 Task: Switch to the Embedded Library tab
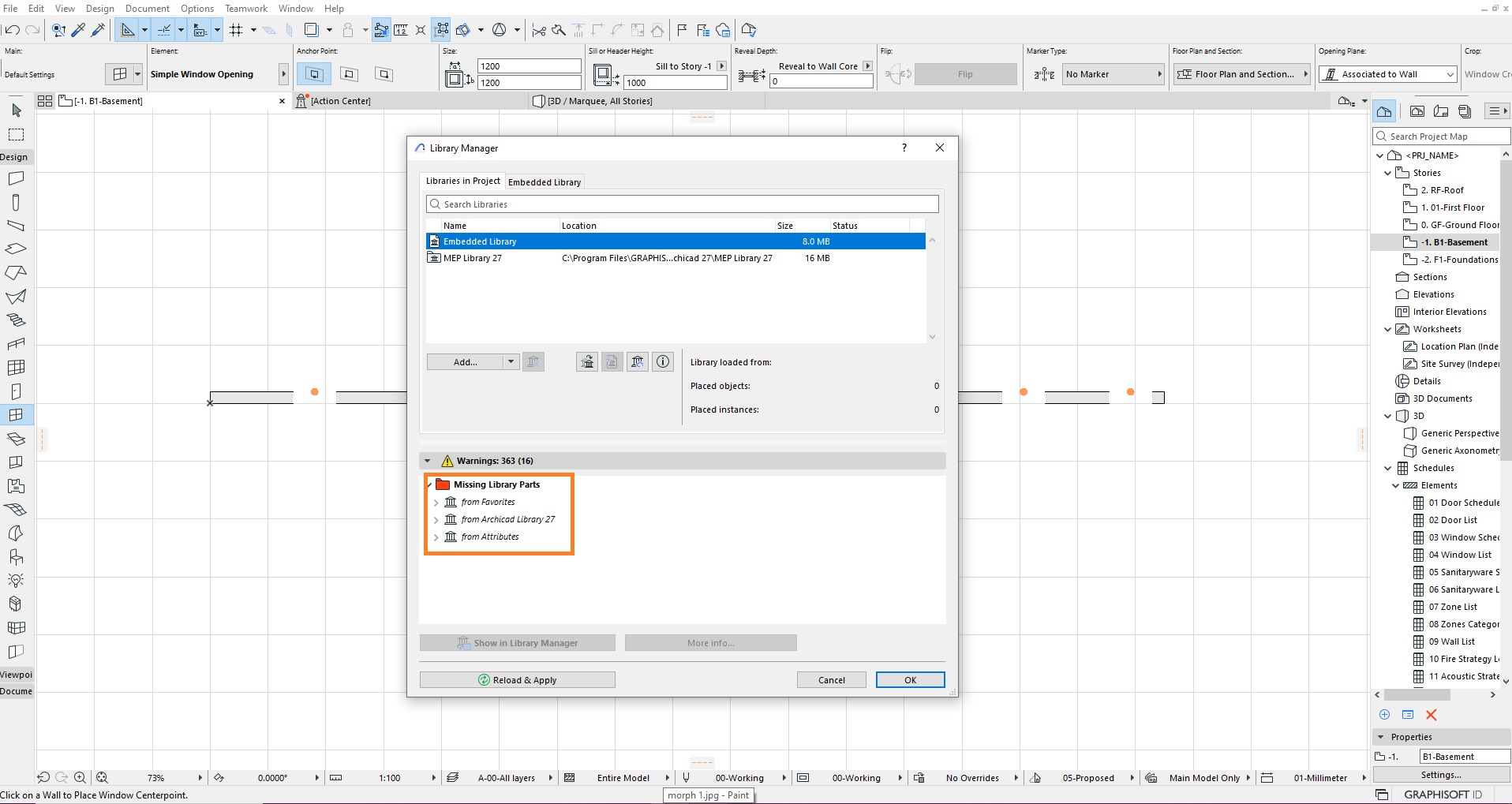tap(545, 182)
